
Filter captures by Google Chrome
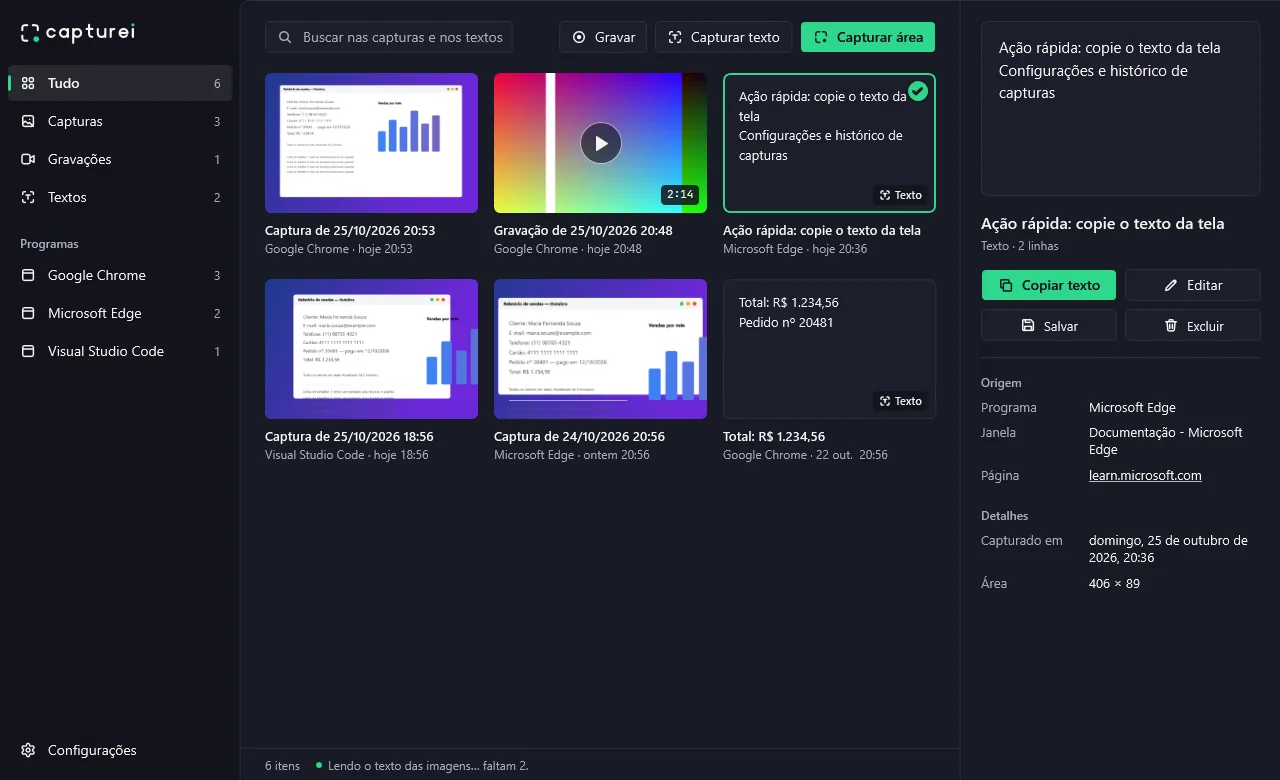(120, 275)
